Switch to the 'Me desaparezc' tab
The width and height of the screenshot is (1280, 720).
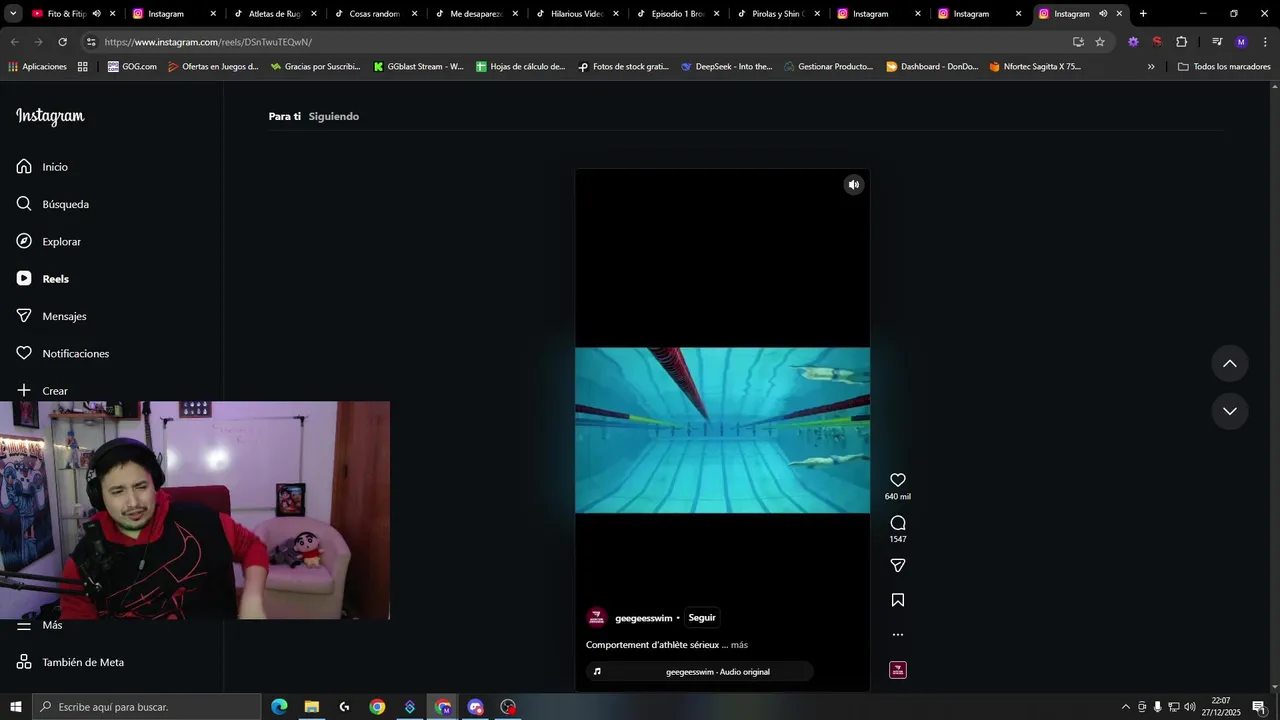pos(477,14)
